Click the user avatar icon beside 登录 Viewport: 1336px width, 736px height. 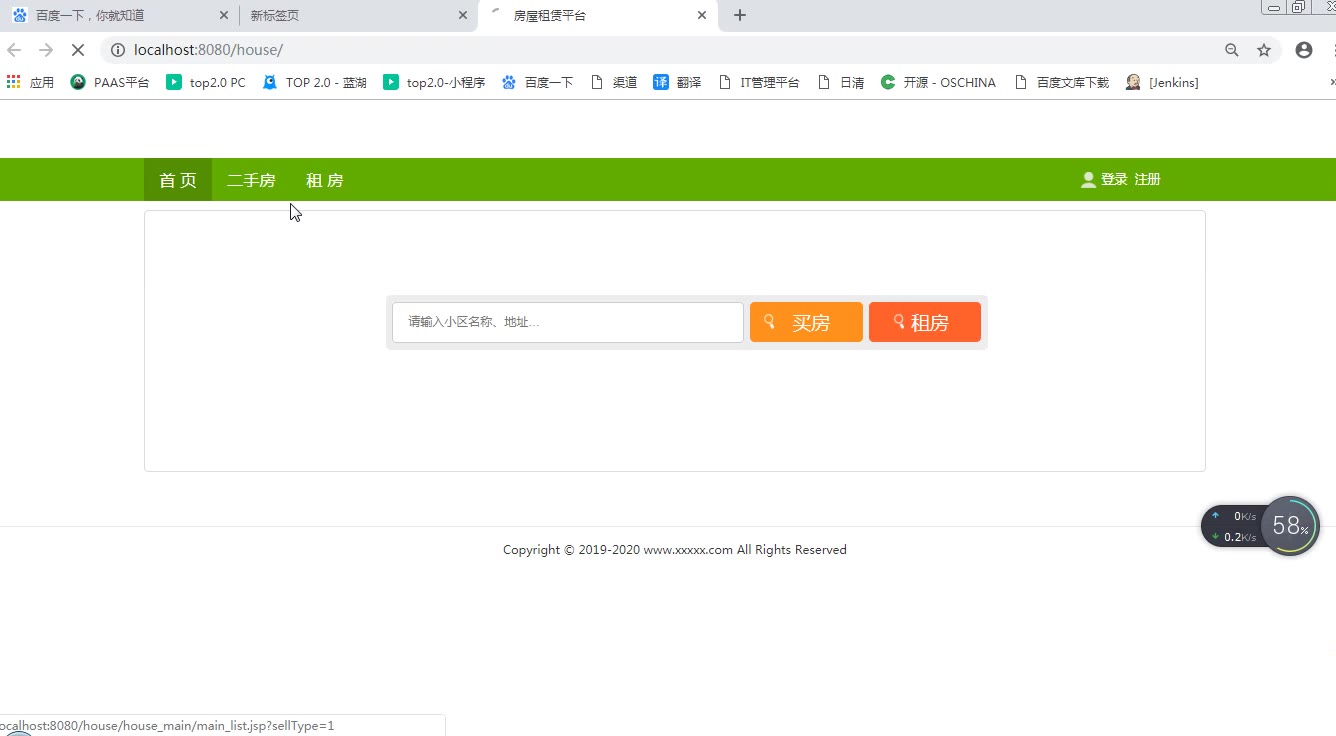pyautogui.click(x=1088, y=180)
